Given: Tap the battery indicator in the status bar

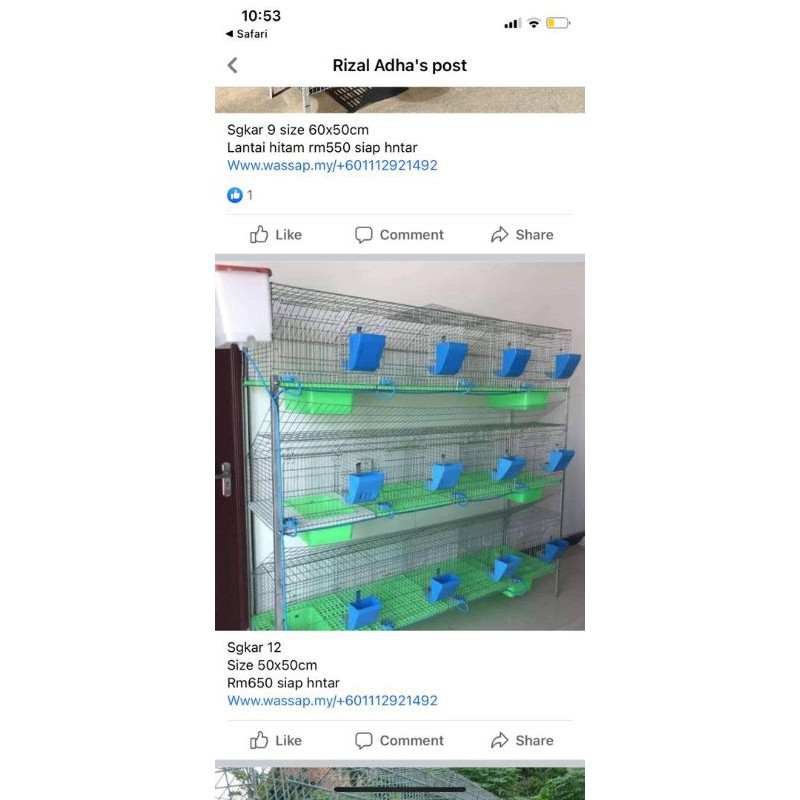Looking at the screenshot, I should point(558,23).
